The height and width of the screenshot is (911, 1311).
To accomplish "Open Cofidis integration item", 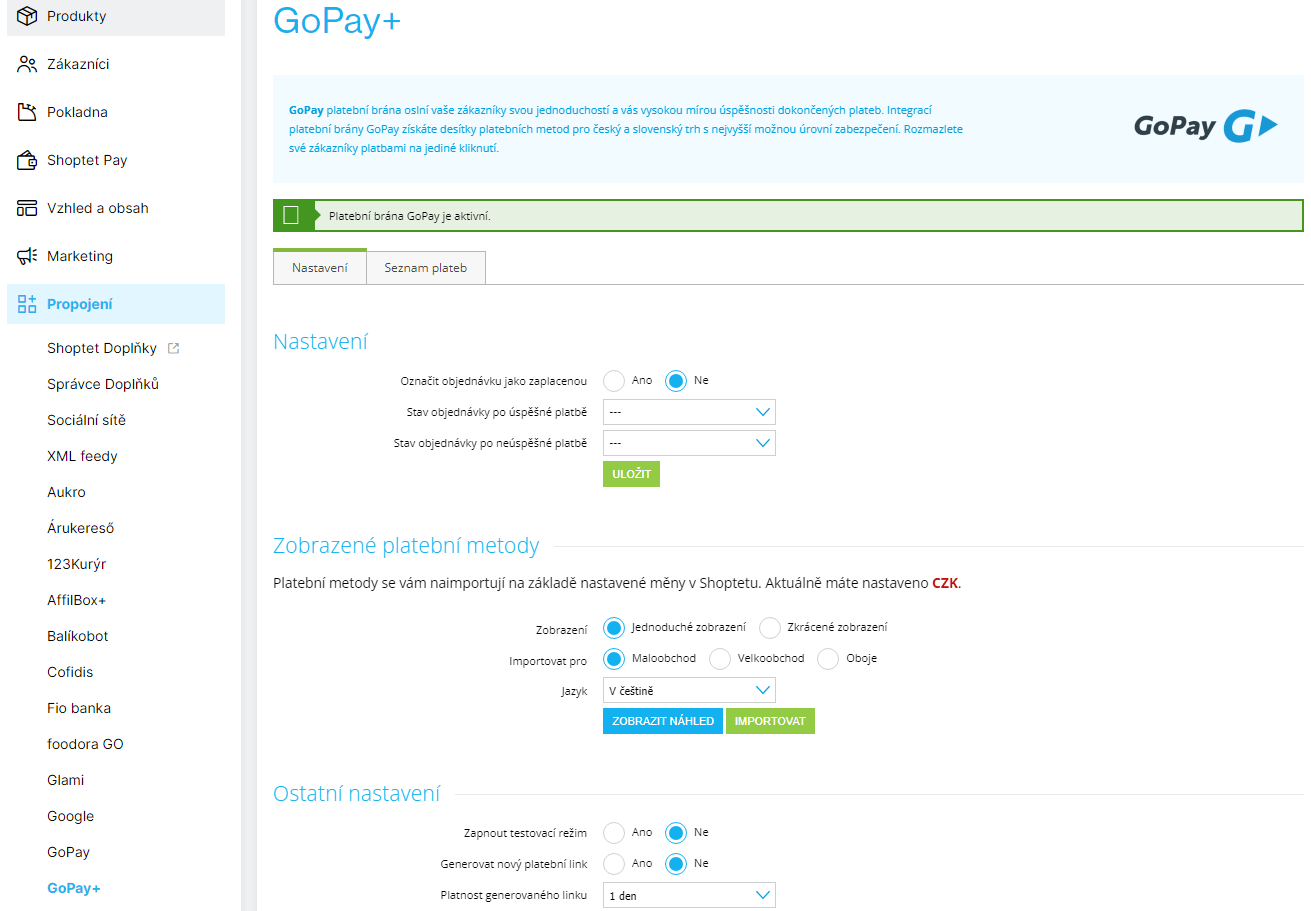I will (x=70, y=672).
